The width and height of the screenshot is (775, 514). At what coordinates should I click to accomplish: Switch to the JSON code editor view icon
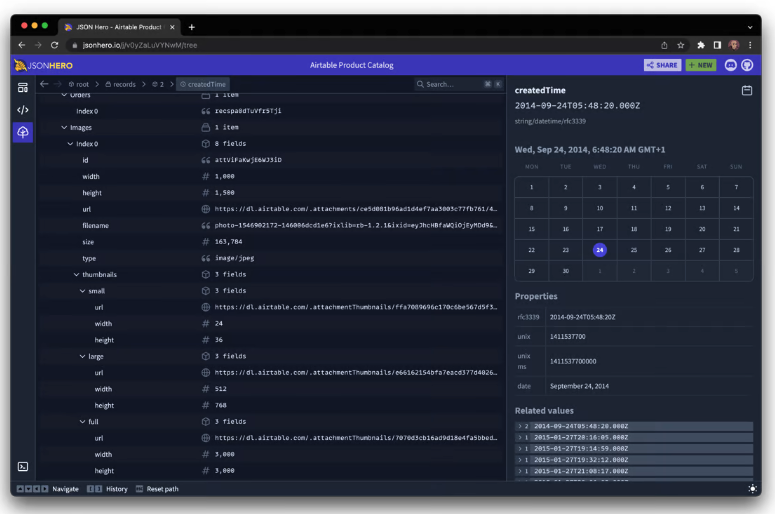[23, 110]
